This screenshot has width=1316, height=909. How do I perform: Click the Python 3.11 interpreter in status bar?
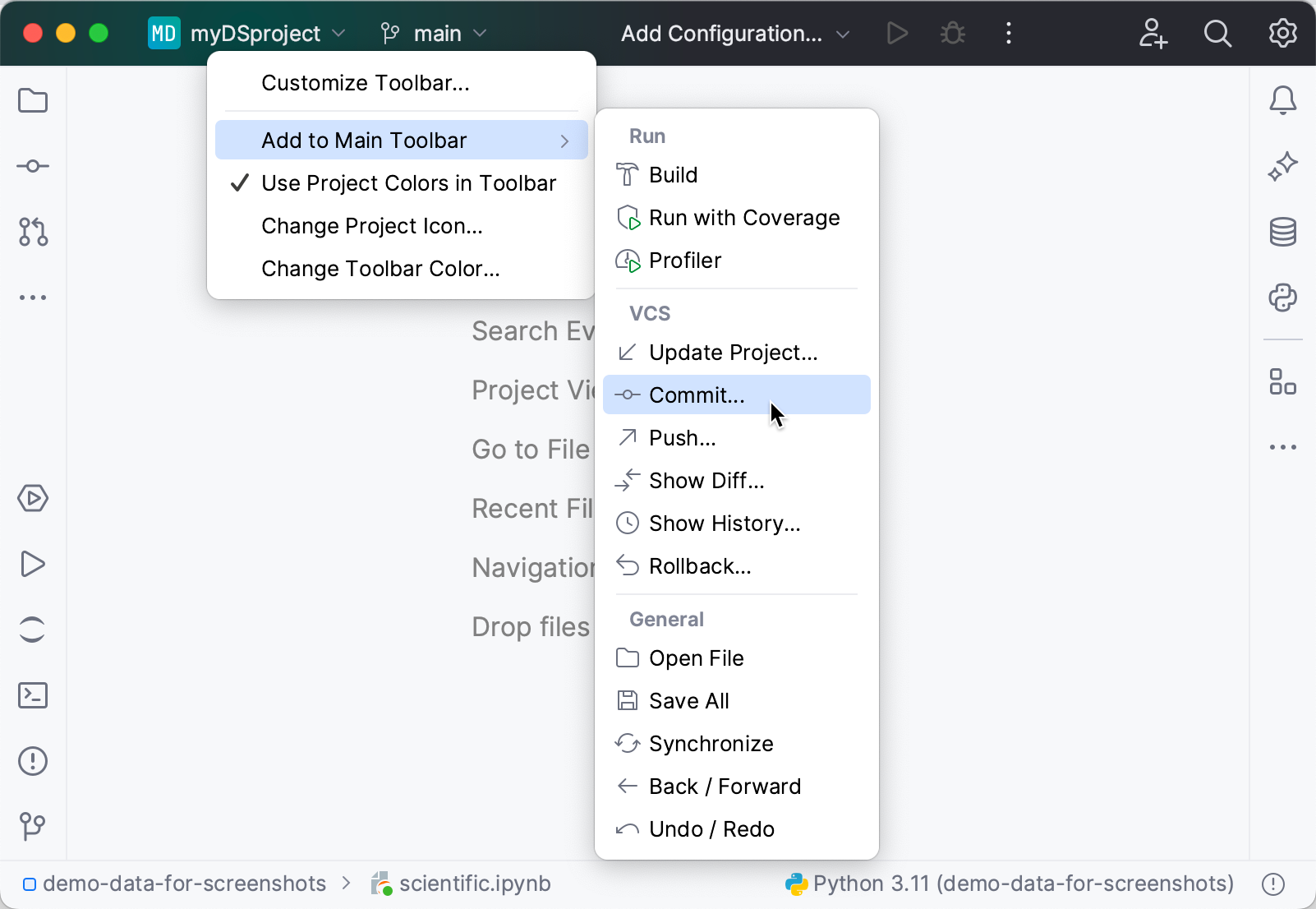pyautogui.click(x=1008, y=884)
